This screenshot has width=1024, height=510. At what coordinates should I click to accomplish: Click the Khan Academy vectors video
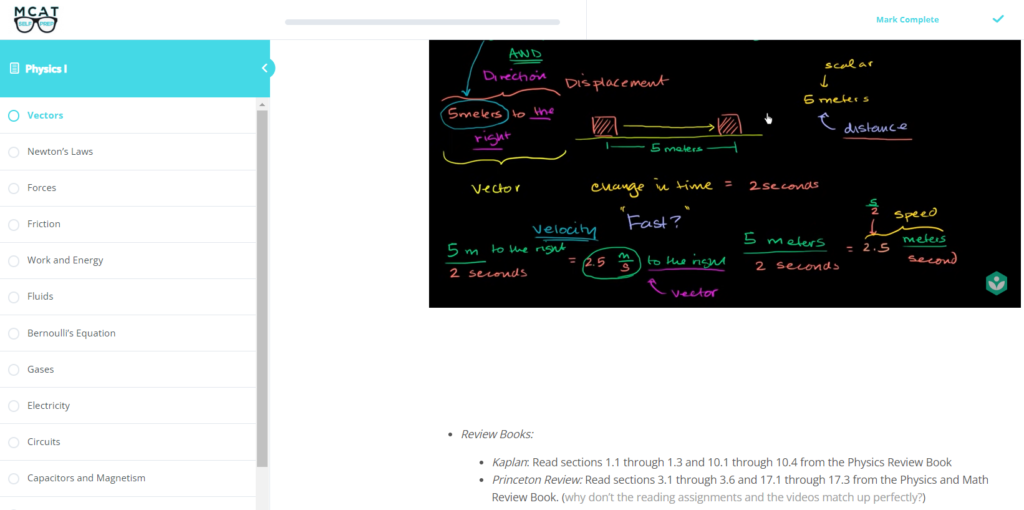724,174
